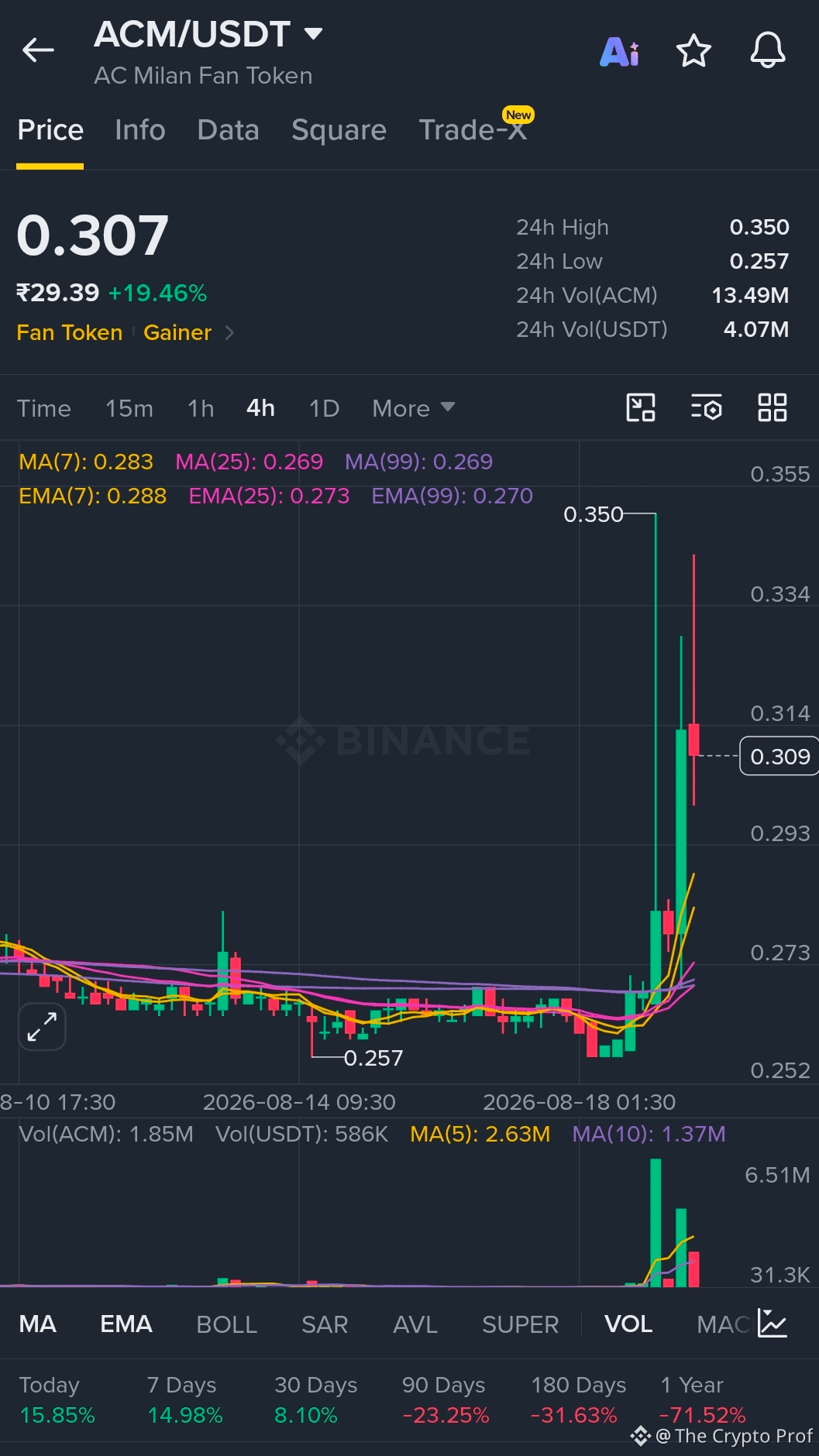Tap the 24h Vol(USDT) 4.07M value
The height and width of the screenshot is (1456, 819).
(x=756, y=329)
